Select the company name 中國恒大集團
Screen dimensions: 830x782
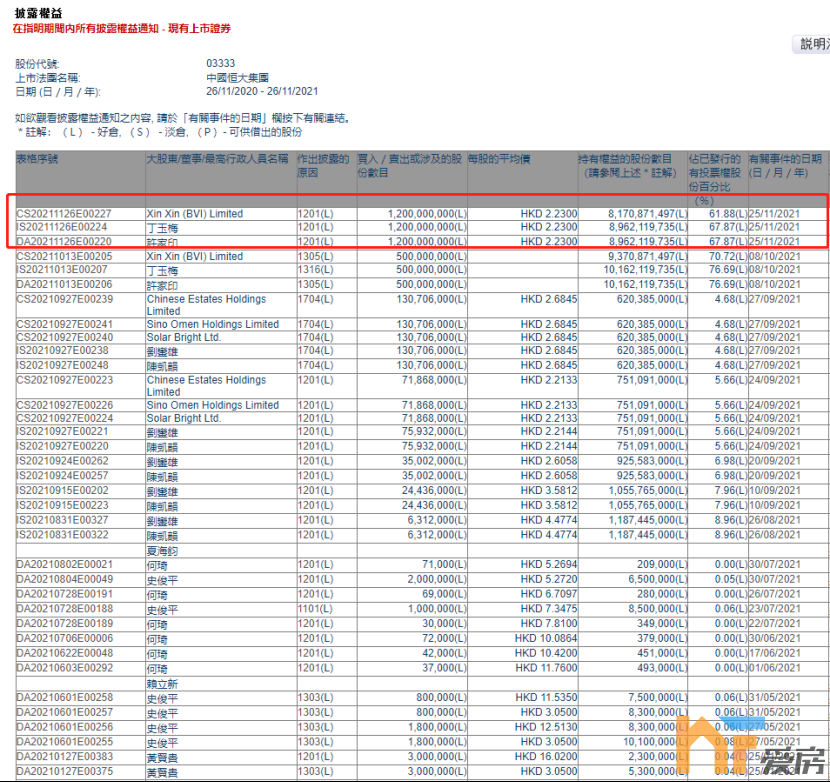238,78
